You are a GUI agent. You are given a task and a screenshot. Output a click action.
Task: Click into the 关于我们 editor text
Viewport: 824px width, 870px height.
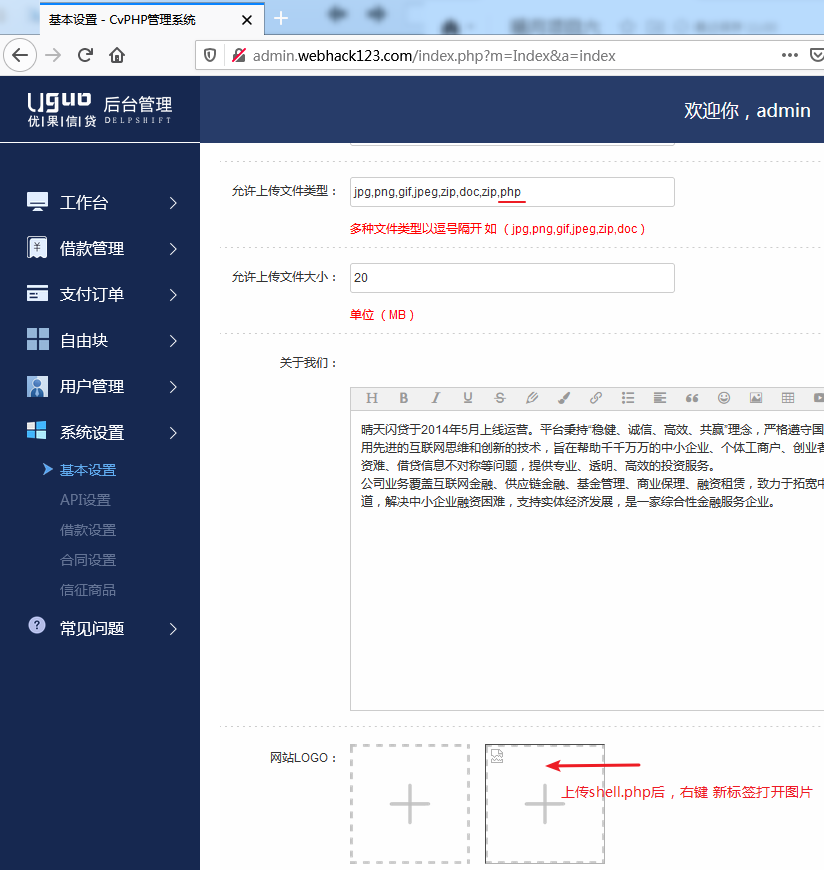coord(587,560)
